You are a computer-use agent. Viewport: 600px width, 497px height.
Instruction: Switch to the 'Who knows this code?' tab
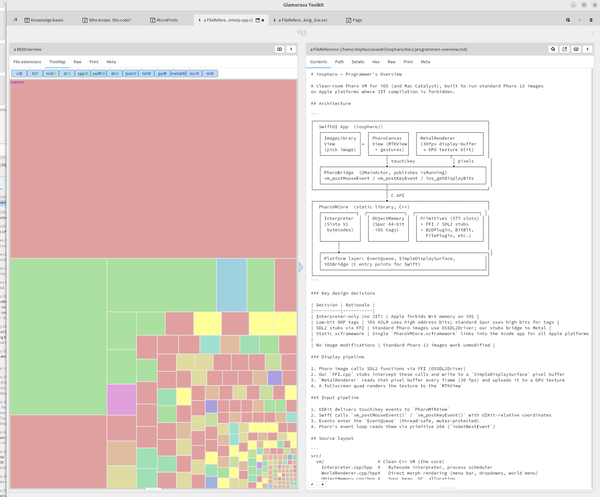[x=107, y=20]
